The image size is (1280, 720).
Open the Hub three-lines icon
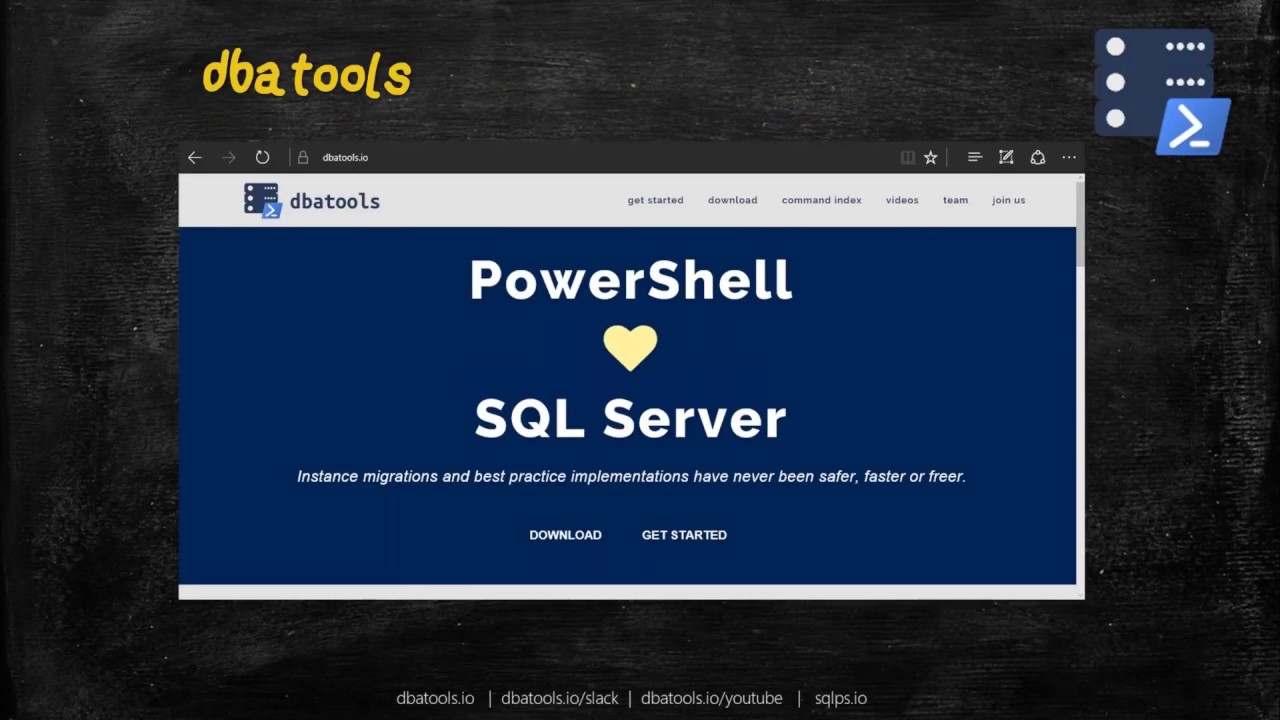pyautogui.click(x=975, y=157)
